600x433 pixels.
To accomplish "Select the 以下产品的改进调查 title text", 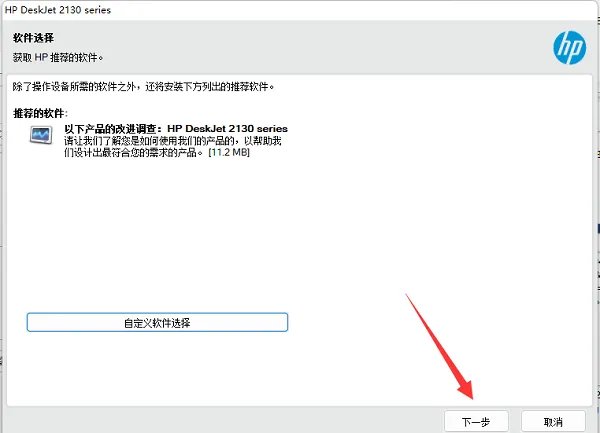I will pyautogui.click(x=176, y=129).
